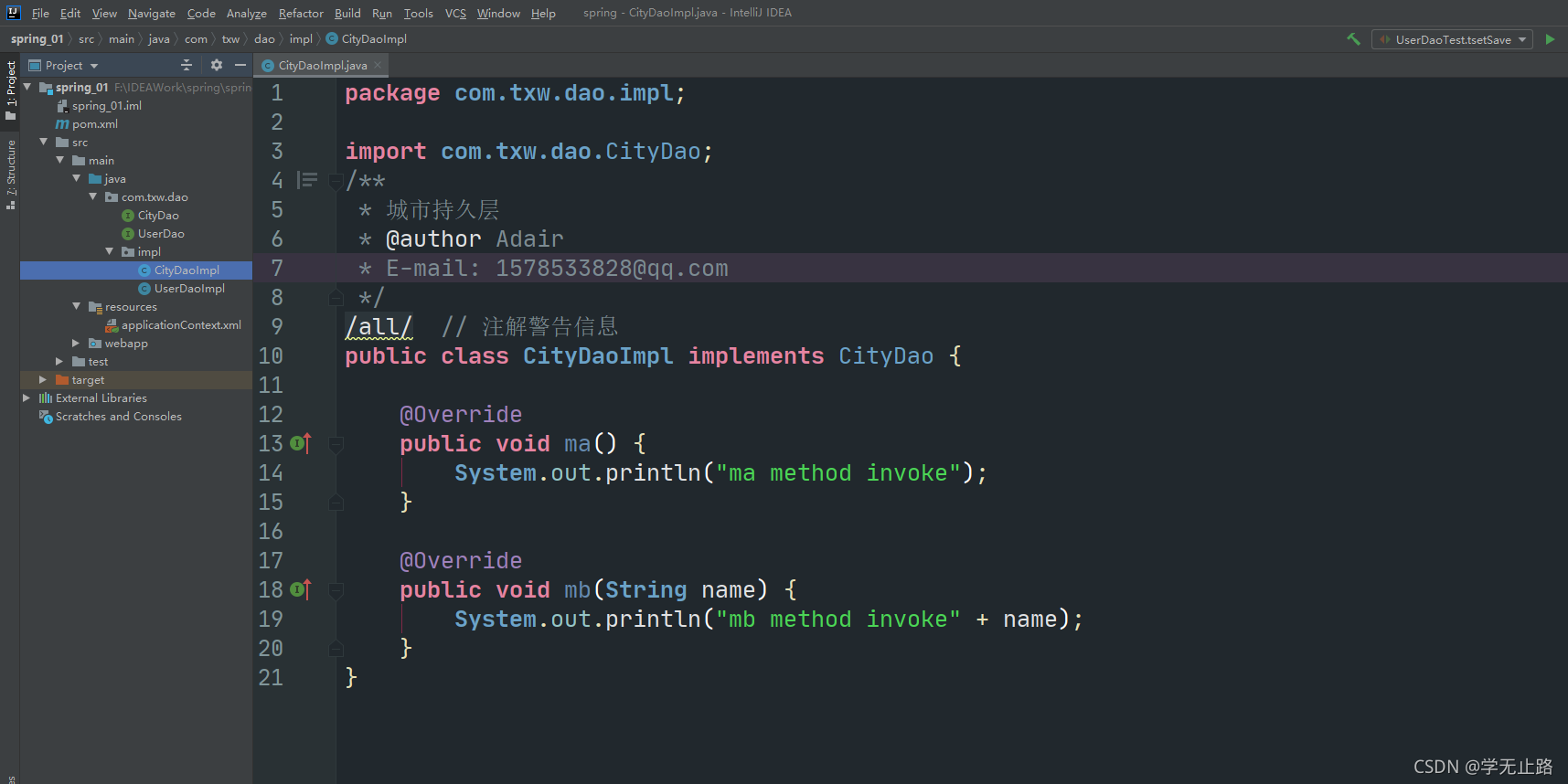Image resolution: width=1568 pixels, height=784 pixels.
Task: Open the Code menu
Action: [201, 13]
